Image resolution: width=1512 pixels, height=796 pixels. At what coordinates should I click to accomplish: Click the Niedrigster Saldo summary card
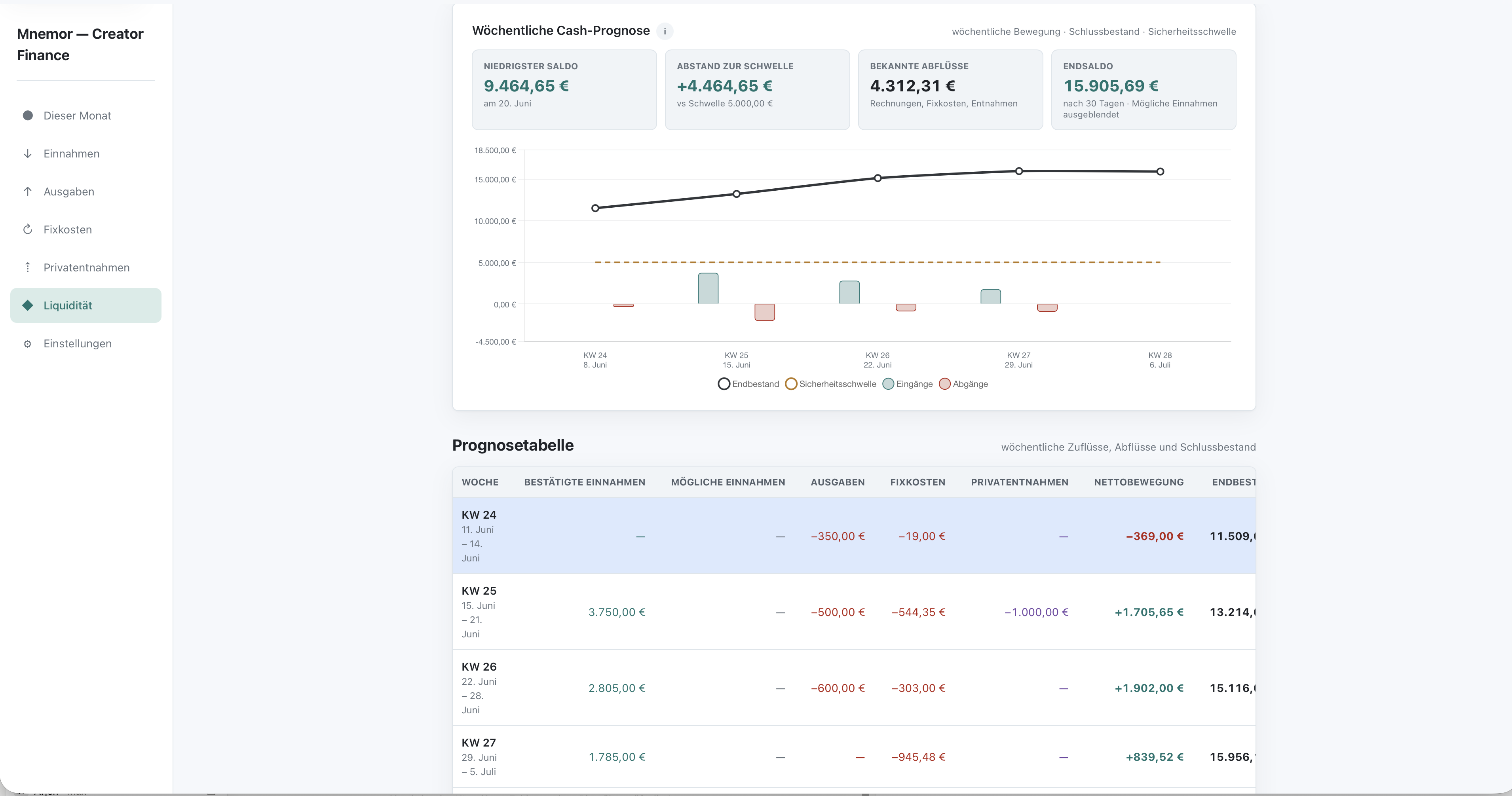(x=564, y=90)
